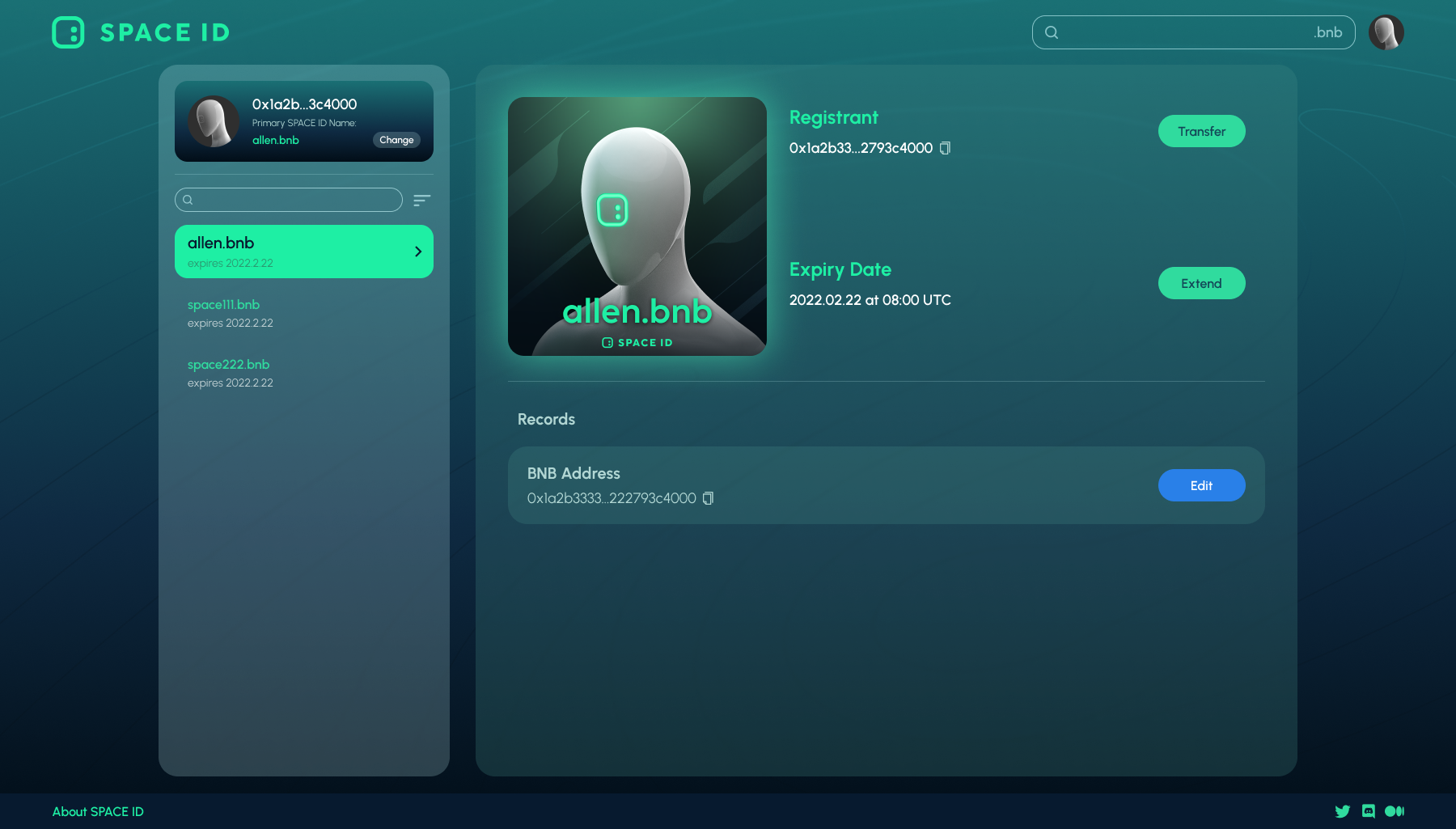Select the space111.bnb domain

pyautogui.click(x=224, y=305)
